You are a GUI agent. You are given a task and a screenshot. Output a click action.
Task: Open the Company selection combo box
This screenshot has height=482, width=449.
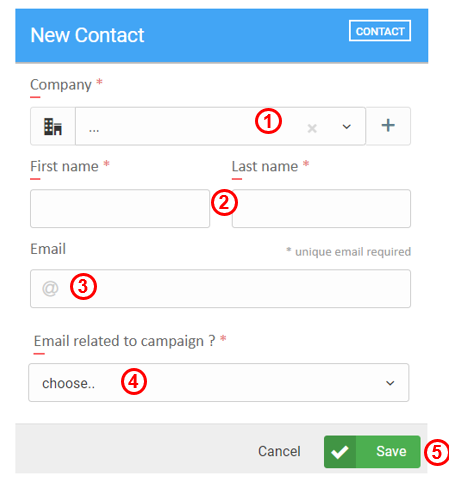click(220, 126)
